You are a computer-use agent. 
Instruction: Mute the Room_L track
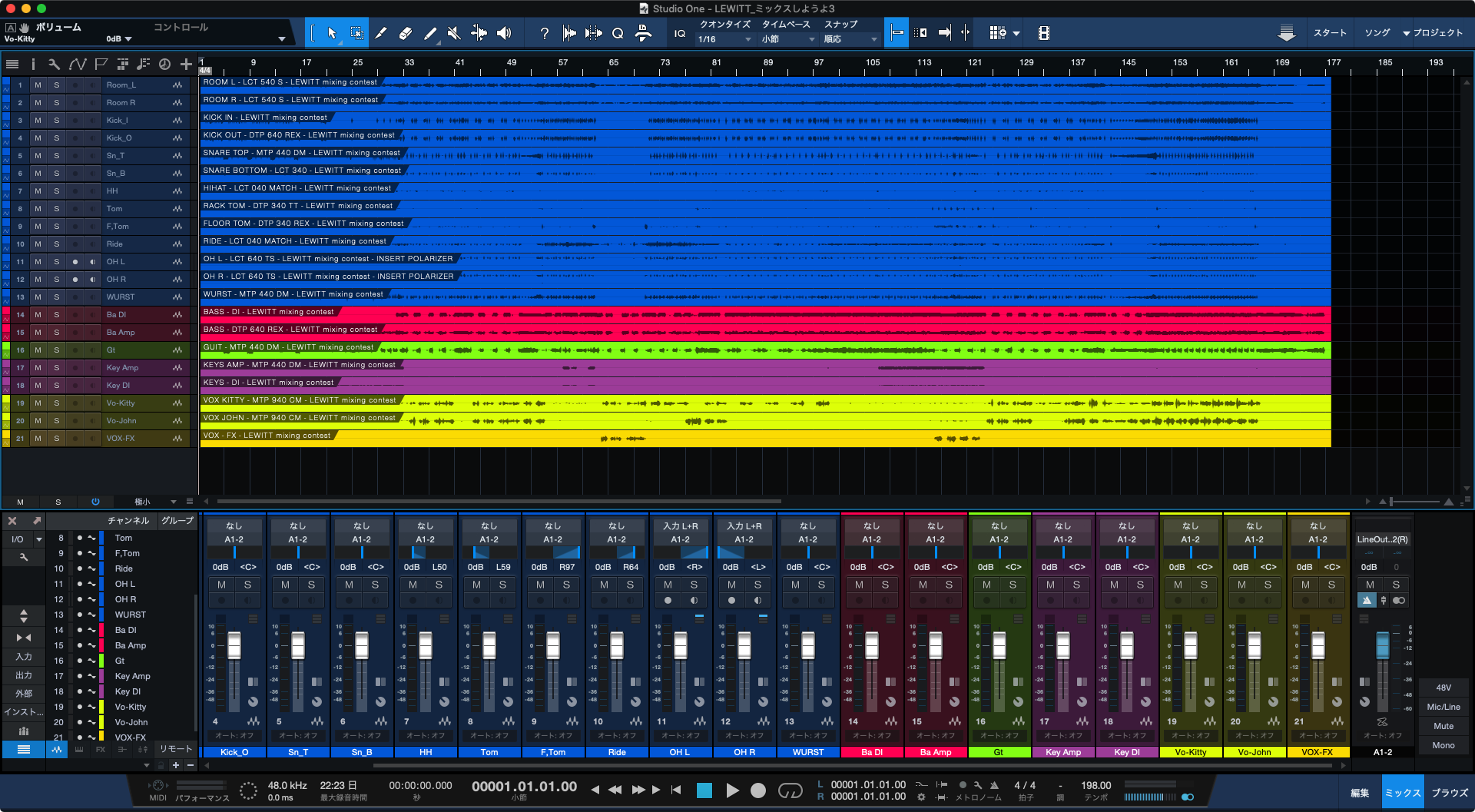click(38, 85)
